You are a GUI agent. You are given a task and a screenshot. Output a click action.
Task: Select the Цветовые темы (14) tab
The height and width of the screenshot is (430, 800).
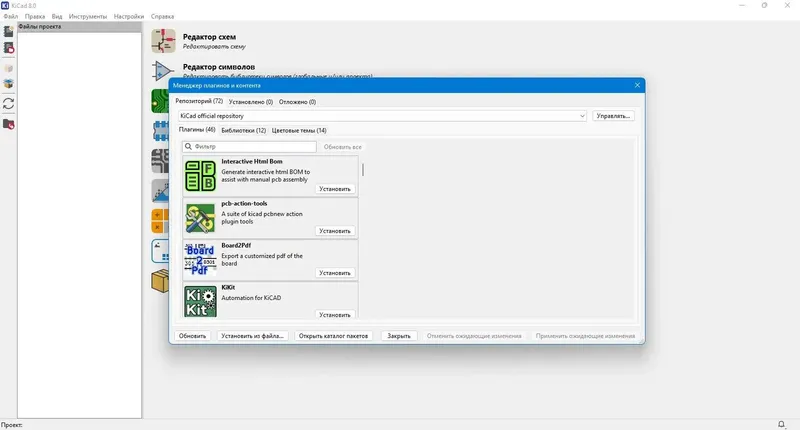pyautogui.click(x=299, y=131)
